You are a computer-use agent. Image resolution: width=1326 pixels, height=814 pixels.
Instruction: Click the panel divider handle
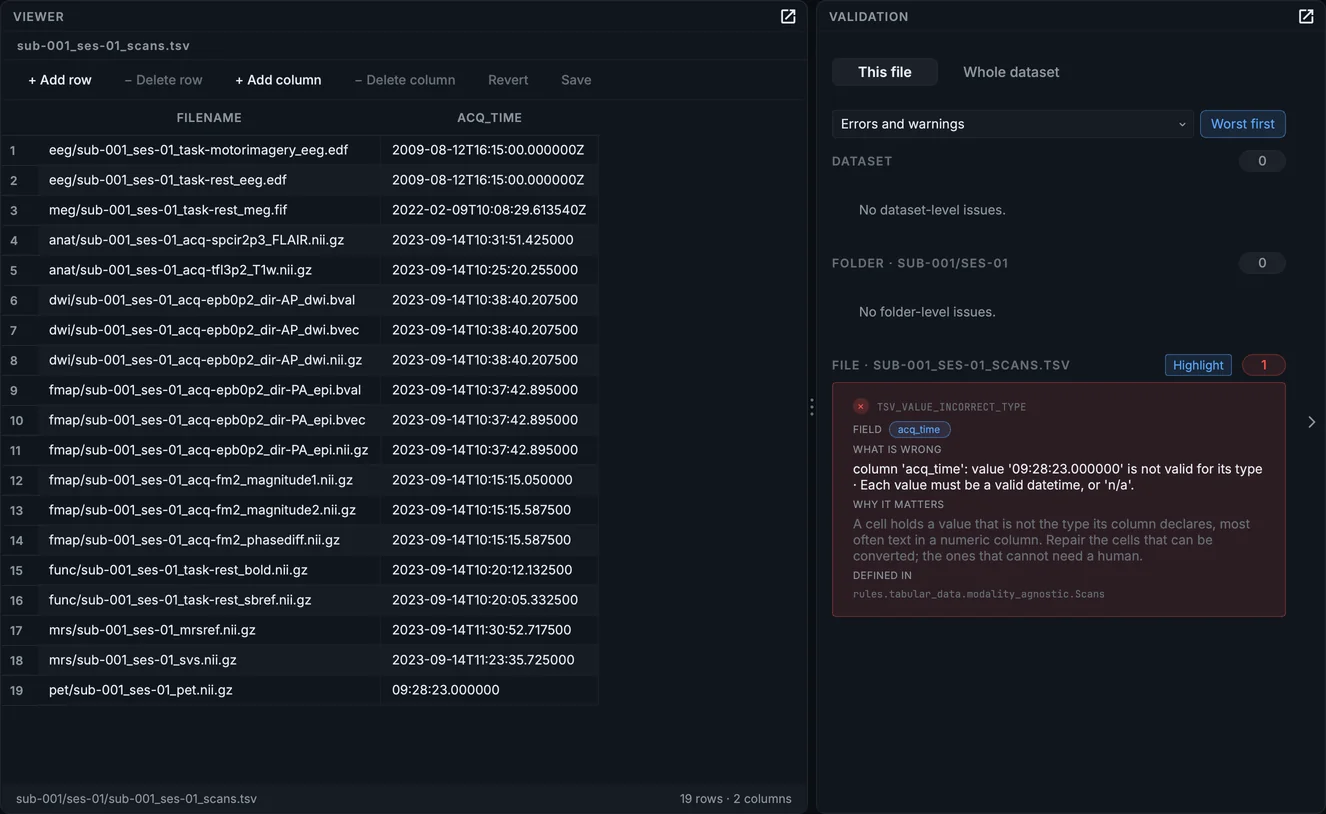[x=811, y=407]
